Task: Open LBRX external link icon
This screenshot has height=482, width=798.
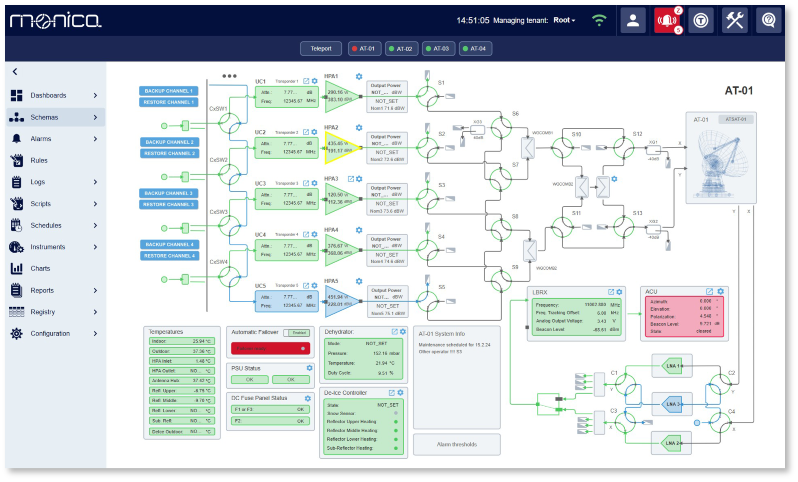Action: pyautogui.click(x=611, y=292)
